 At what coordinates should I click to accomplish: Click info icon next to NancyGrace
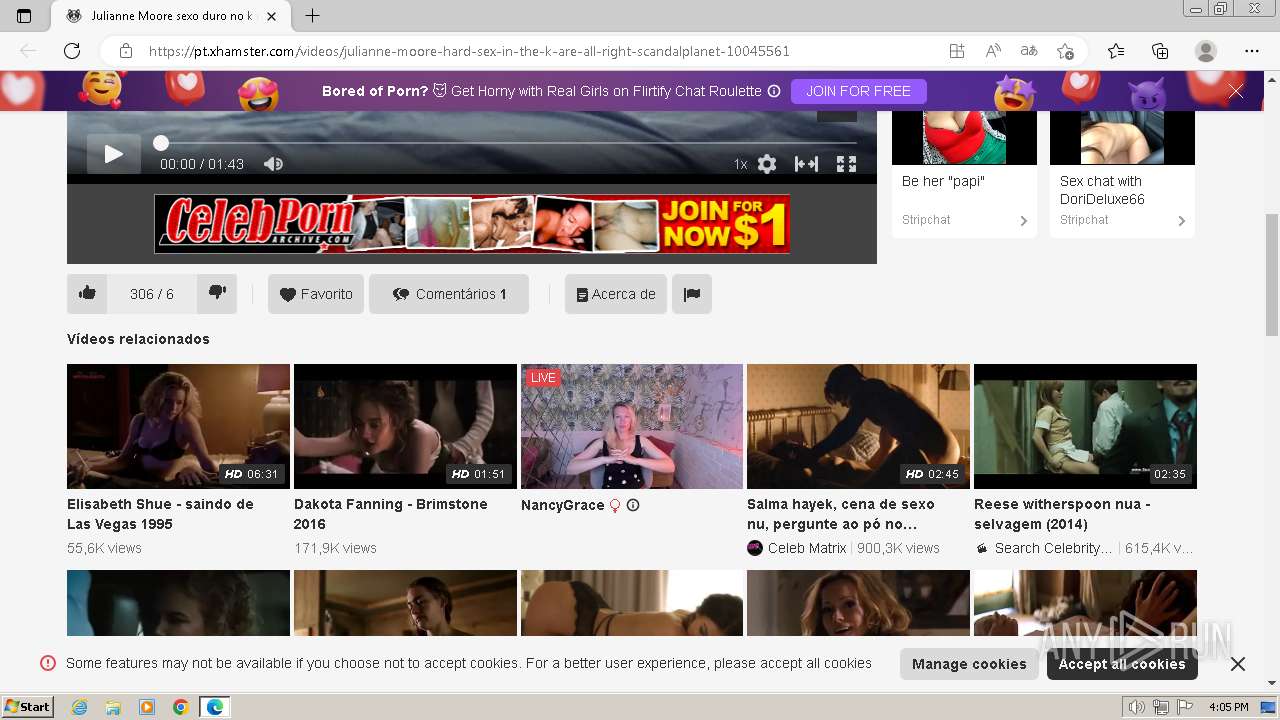633,505
